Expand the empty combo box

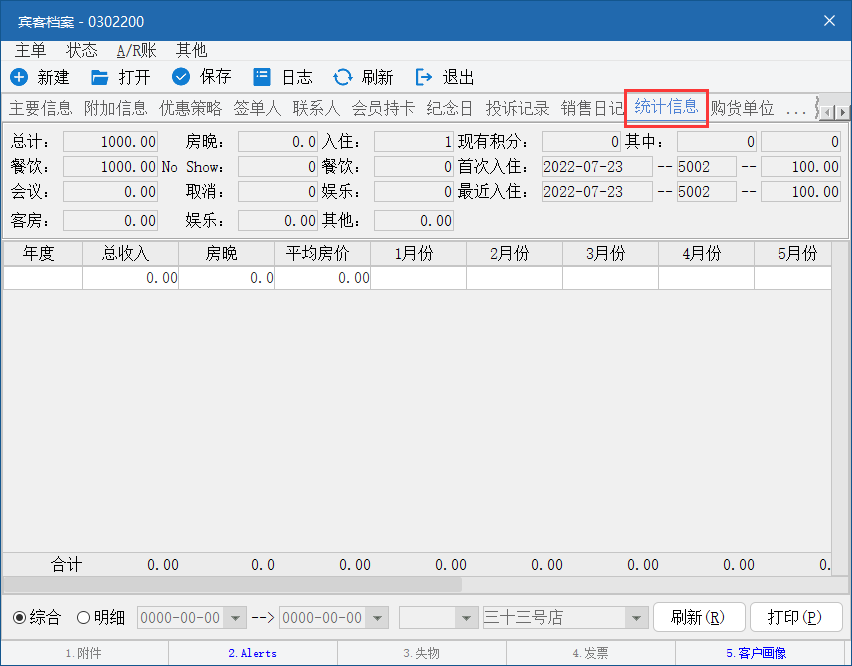tap(466, 618)
